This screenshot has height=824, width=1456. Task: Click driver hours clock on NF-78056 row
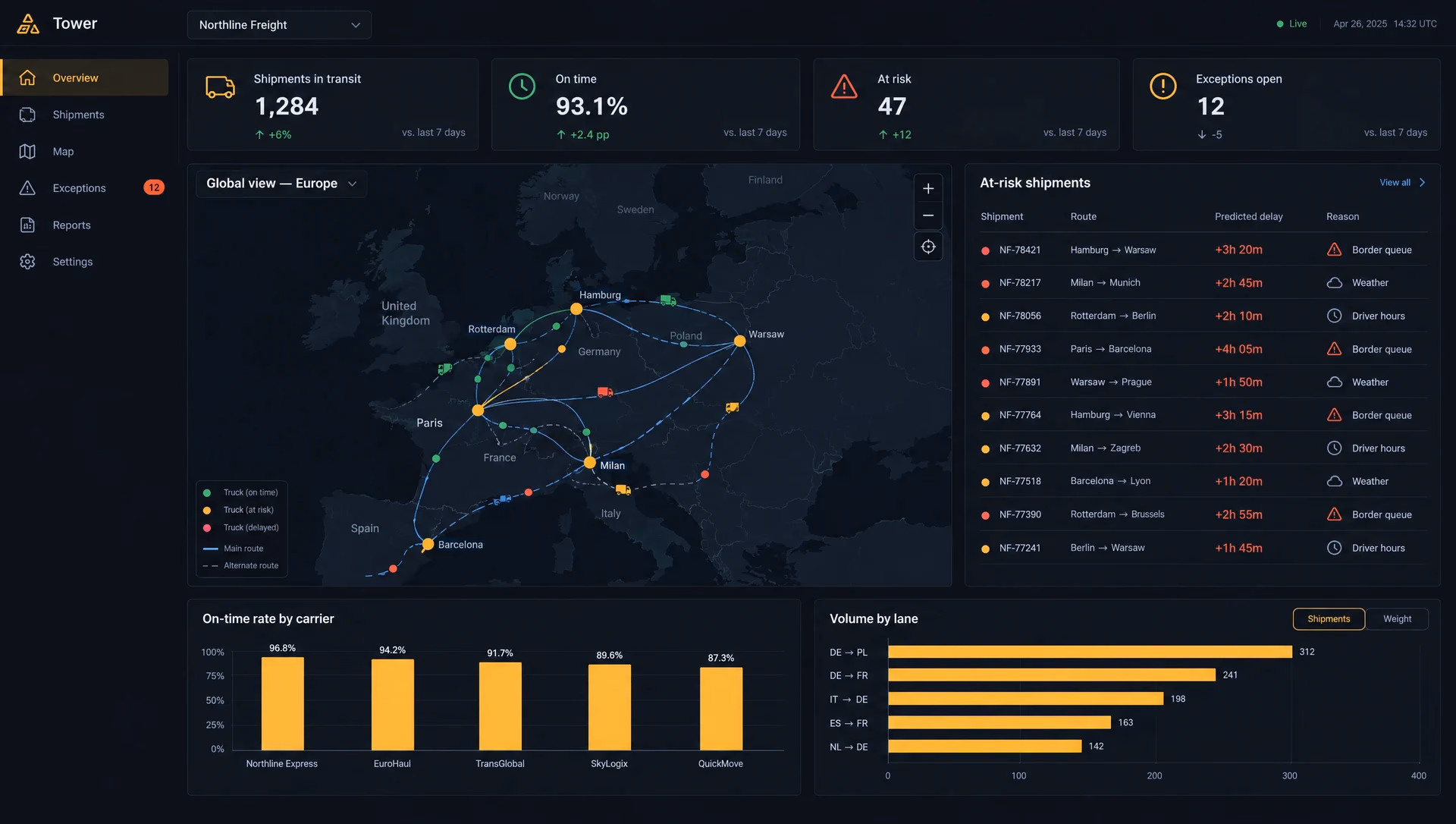point(1334,316)
